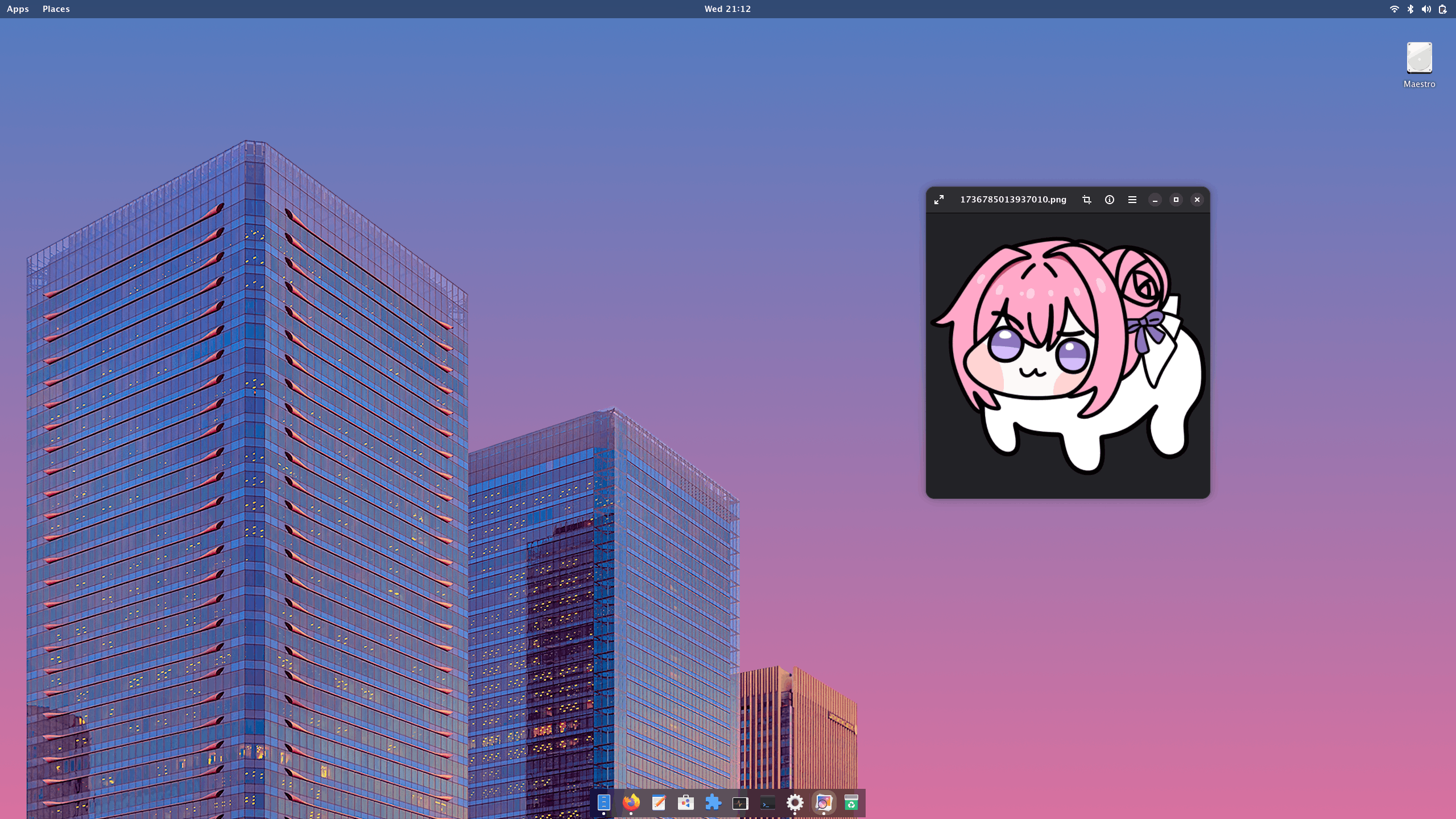Open the volume speaker indicator
1456x819 pixels.
click(x=1426, y=9)
